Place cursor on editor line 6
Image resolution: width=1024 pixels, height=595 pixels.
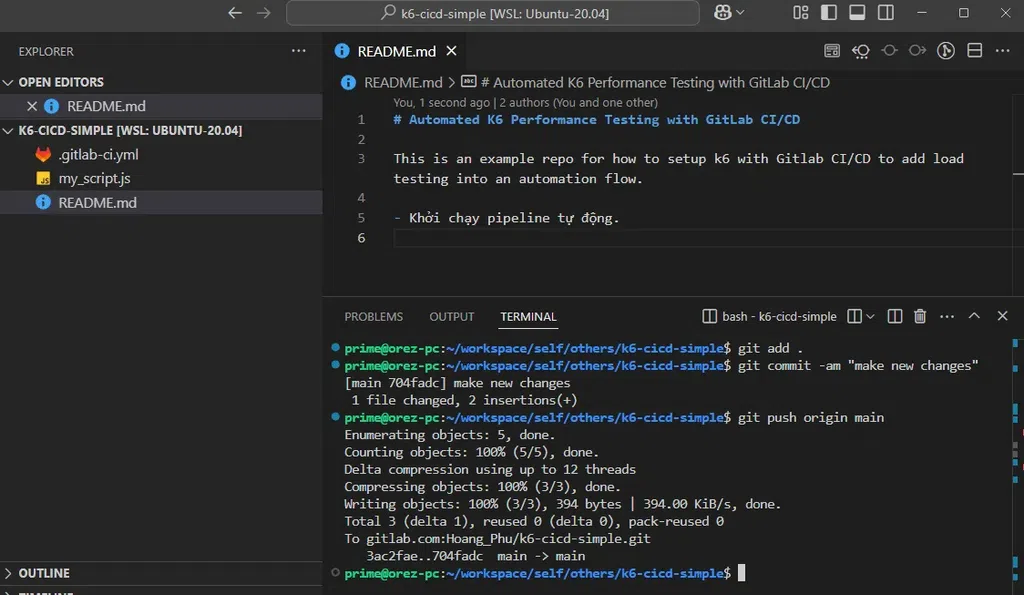coord(704,238)
